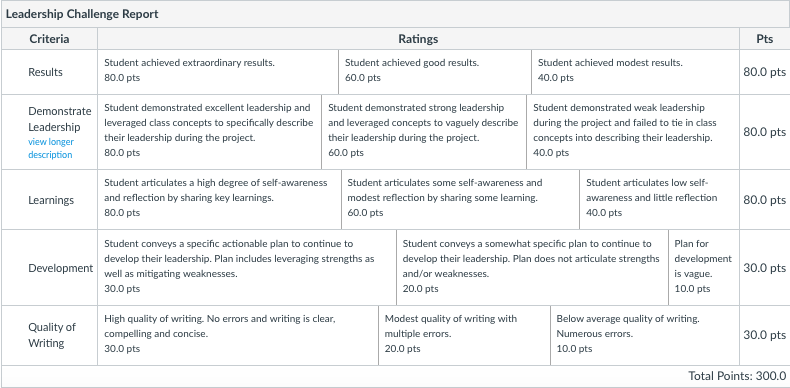Select the somewhat specific plan 20 pts rating
The width and height of the screenshot is (790, 388).
(533, 268)
